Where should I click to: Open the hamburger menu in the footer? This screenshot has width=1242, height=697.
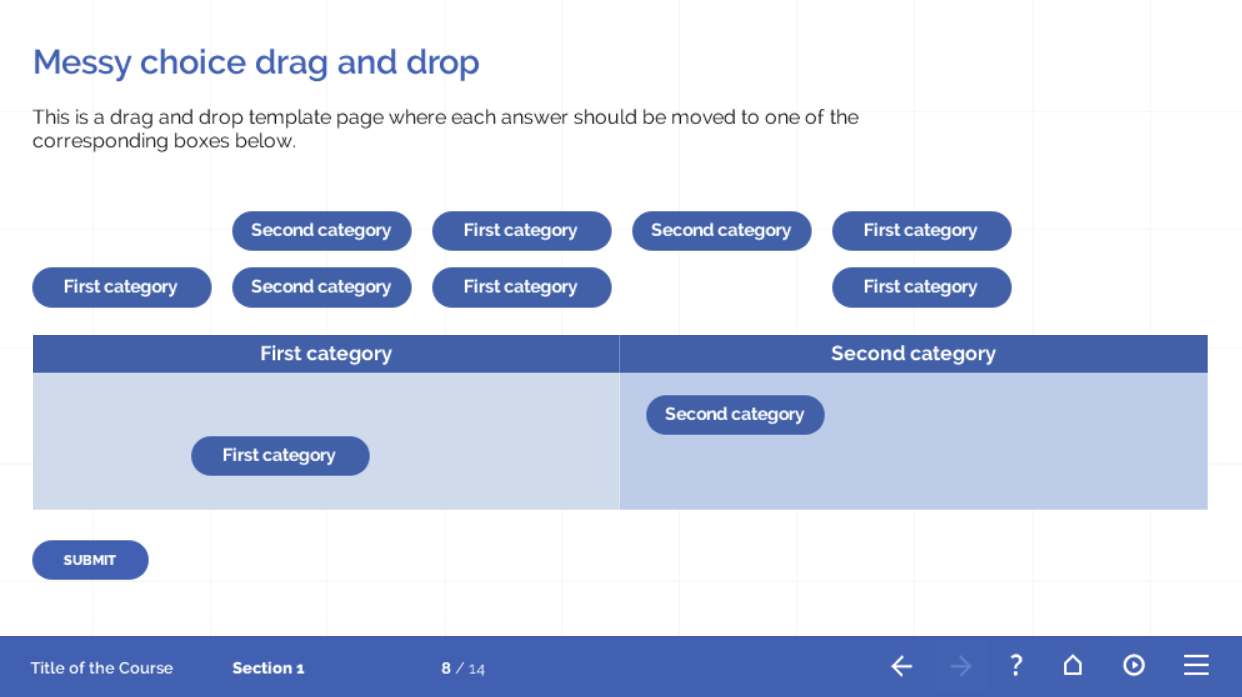tap(1196, 665)
